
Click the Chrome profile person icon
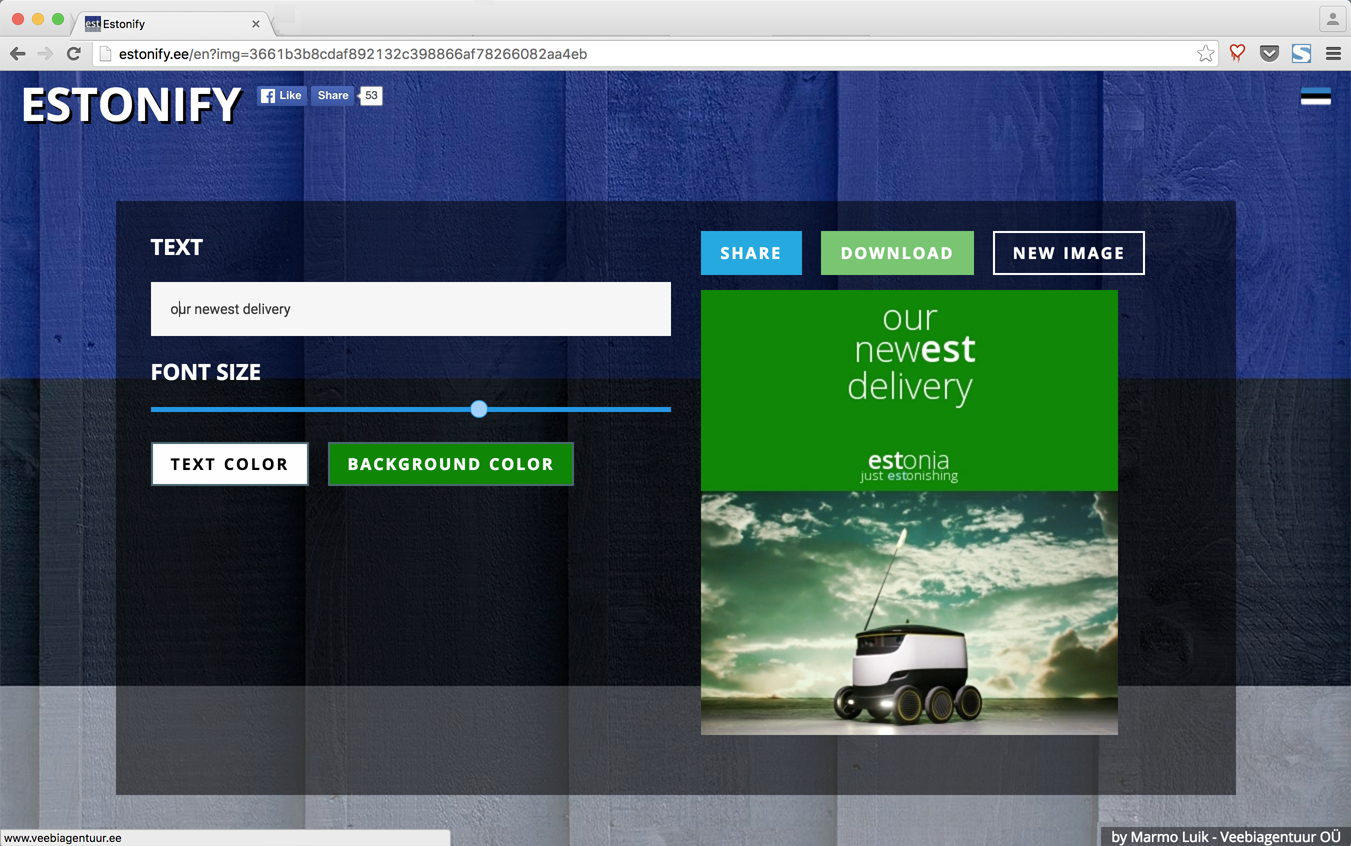pyautogui.click(x=1333, y=19)
